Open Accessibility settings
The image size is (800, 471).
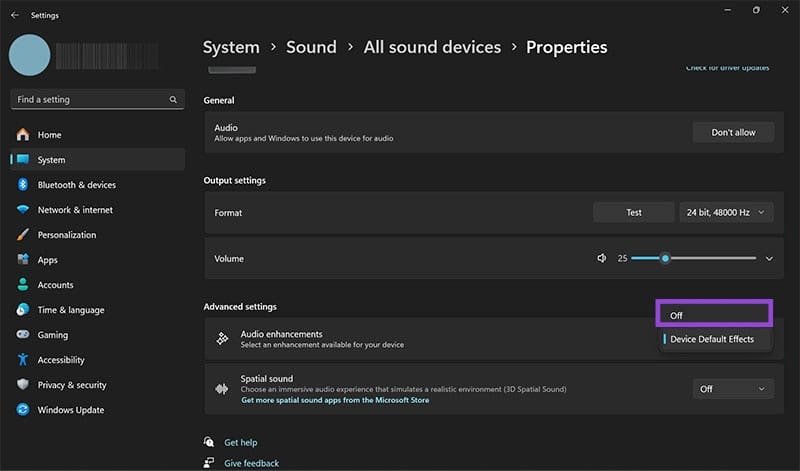click(97, 360)
